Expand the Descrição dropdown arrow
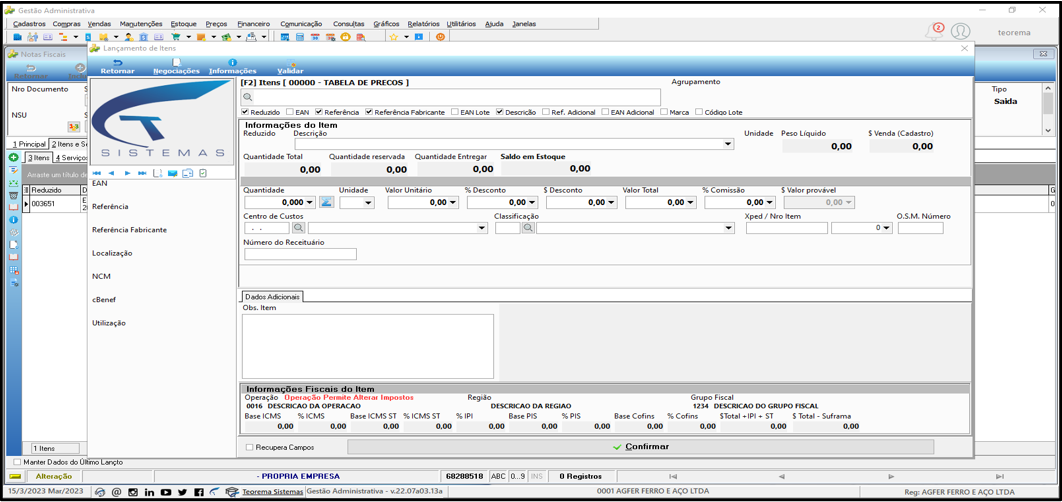 [x=728, y=144]
